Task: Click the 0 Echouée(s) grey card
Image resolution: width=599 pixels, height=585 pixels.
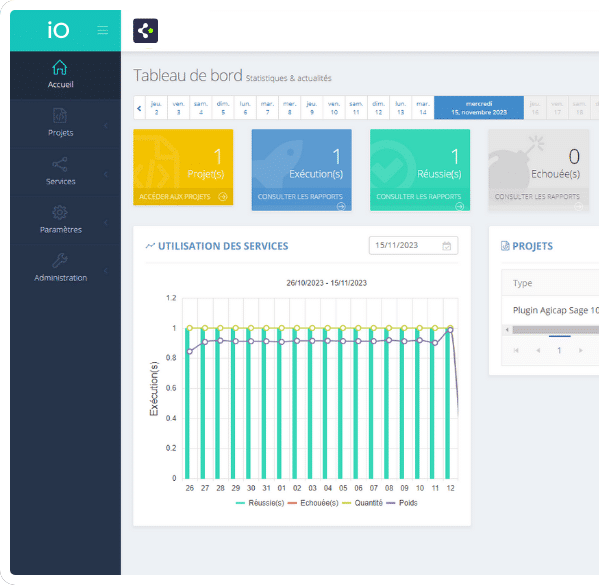Action: coord(538,170)
